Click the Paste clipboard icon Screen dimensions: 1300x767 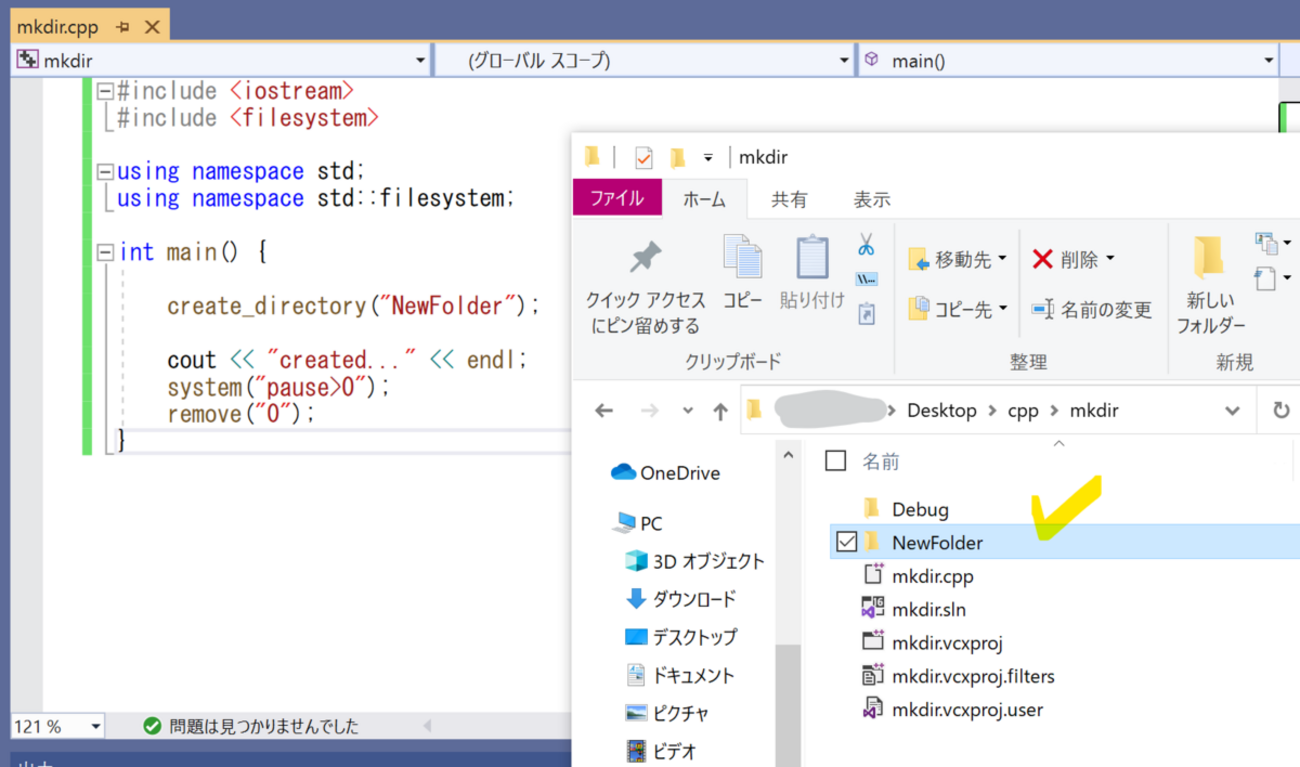(811, 259)
